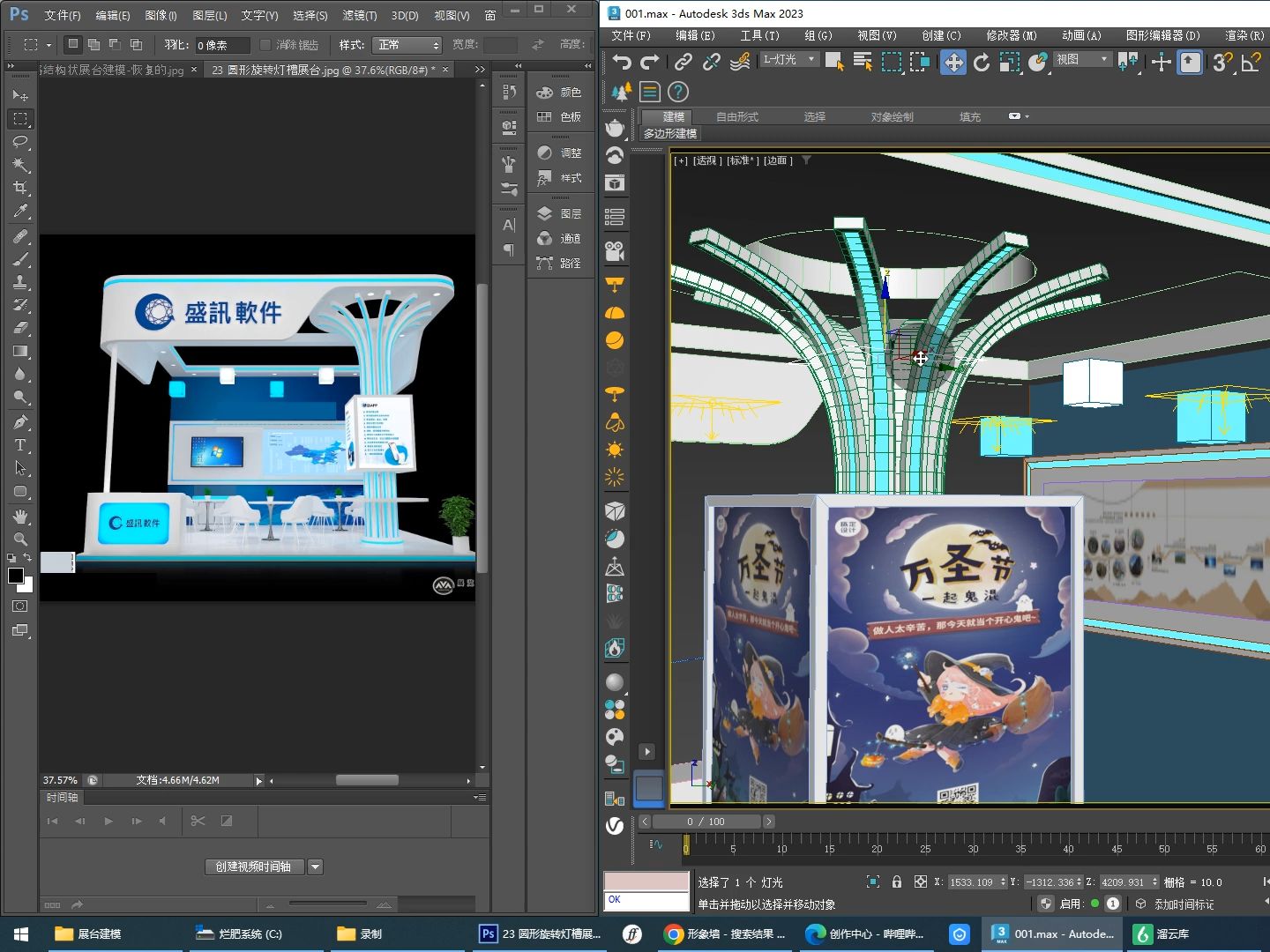Open 3ds Max help question mark icon
This screenshot has height=952, width=1270.
(x=677, y=92)
